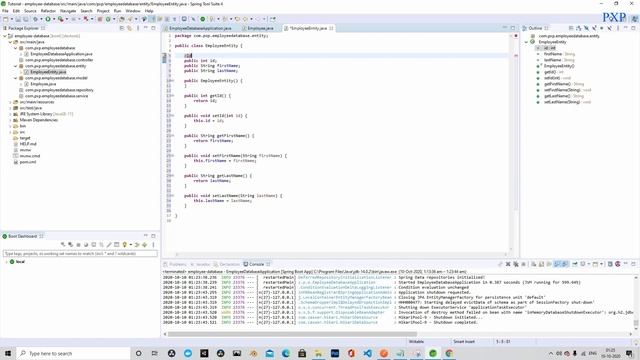
Task: Open the Mail app from the taskbar
Action: click(269, 353)
